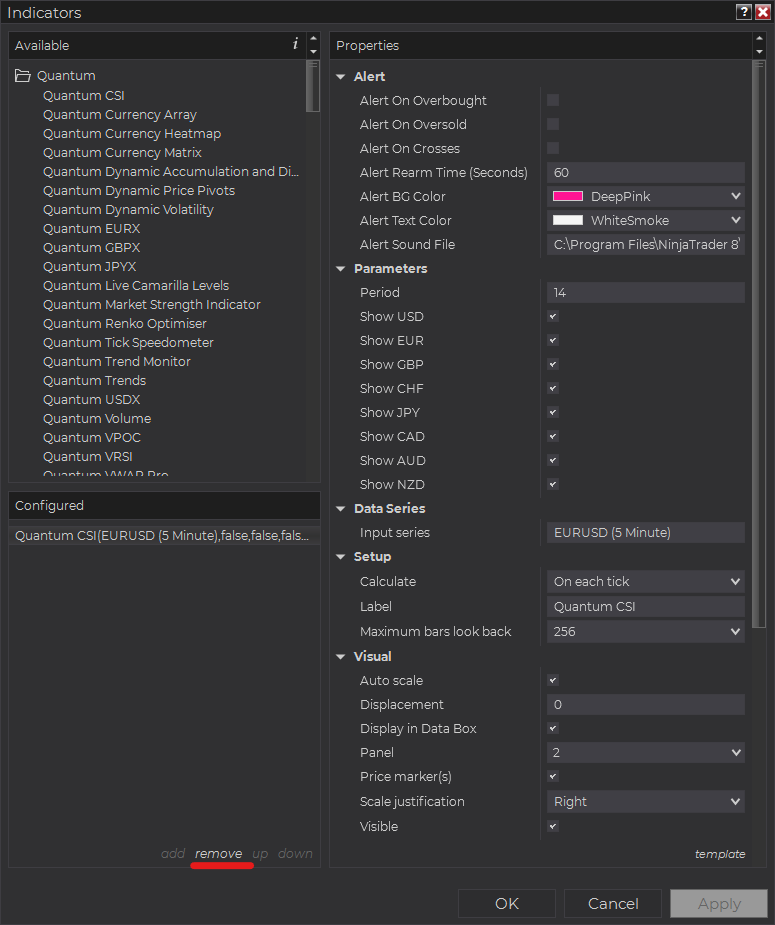Click down arrow in Properties panel header
The height and width of the screenshot is (925, 775).
(759, 51)
